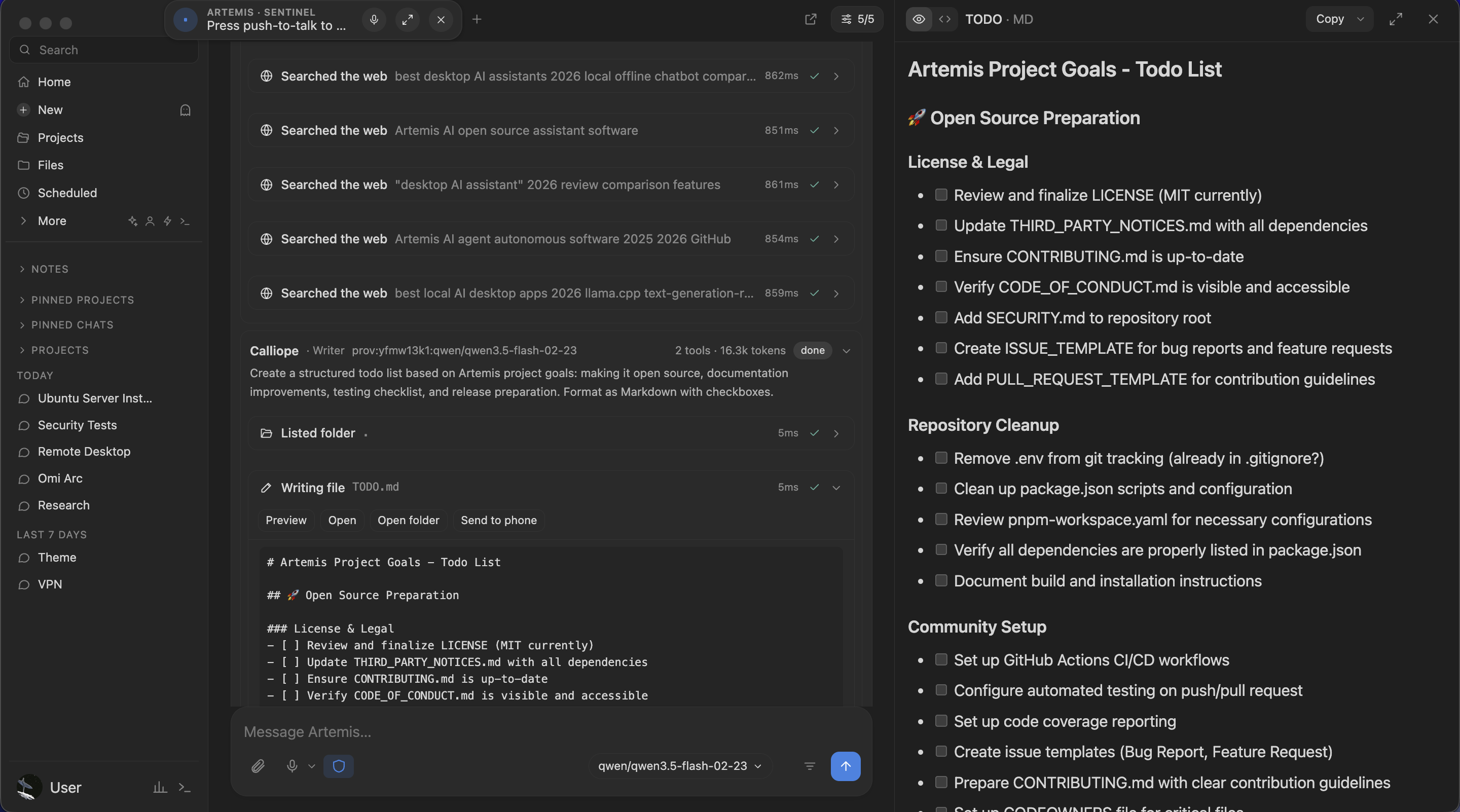This screenshot has height=812, width=1460.
Task: Click the microphone icon in the Sentinel bar
Action: point(374,20)
